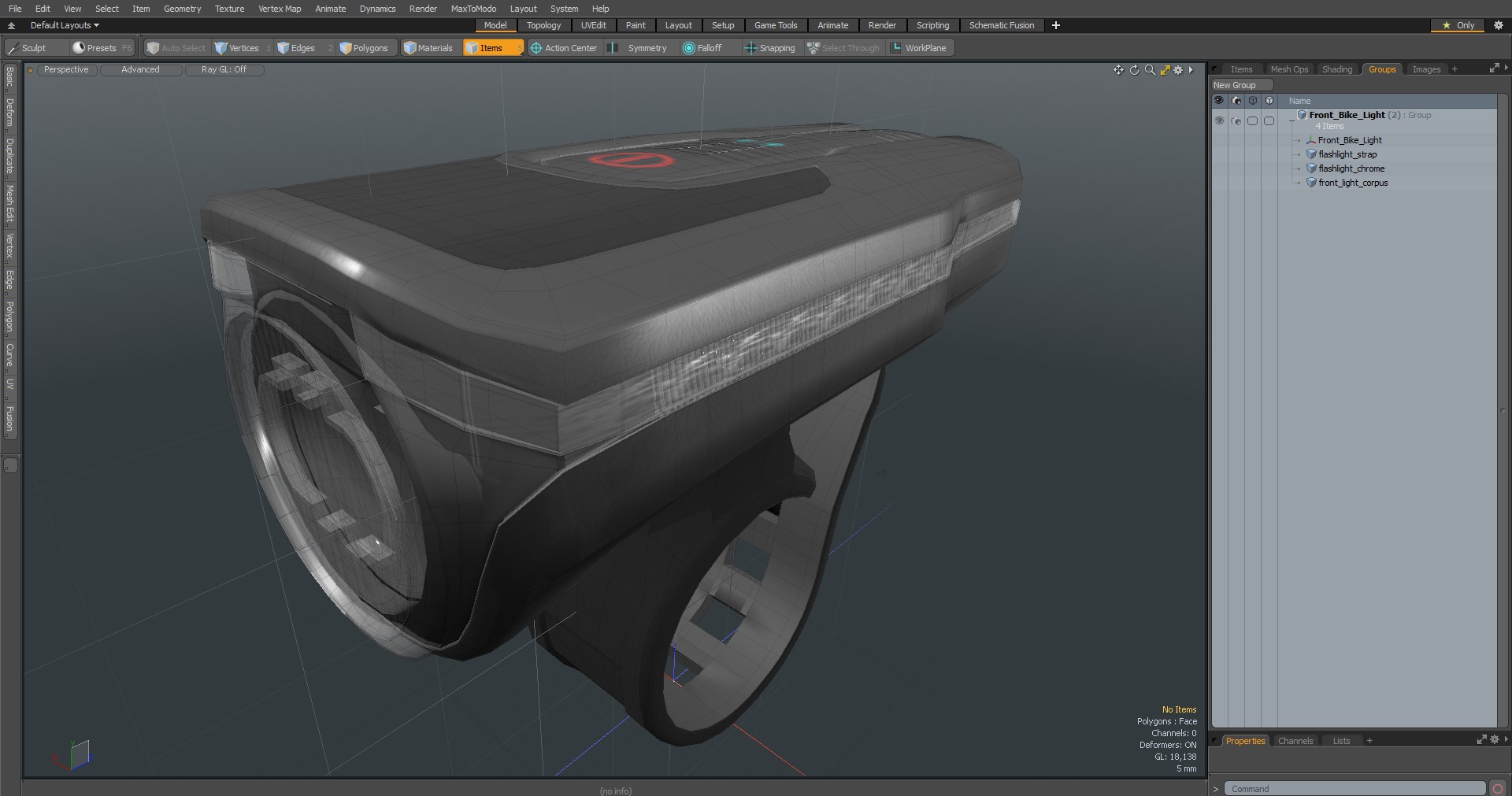
Task: Open the WorkPlane options
Action: 919,48
